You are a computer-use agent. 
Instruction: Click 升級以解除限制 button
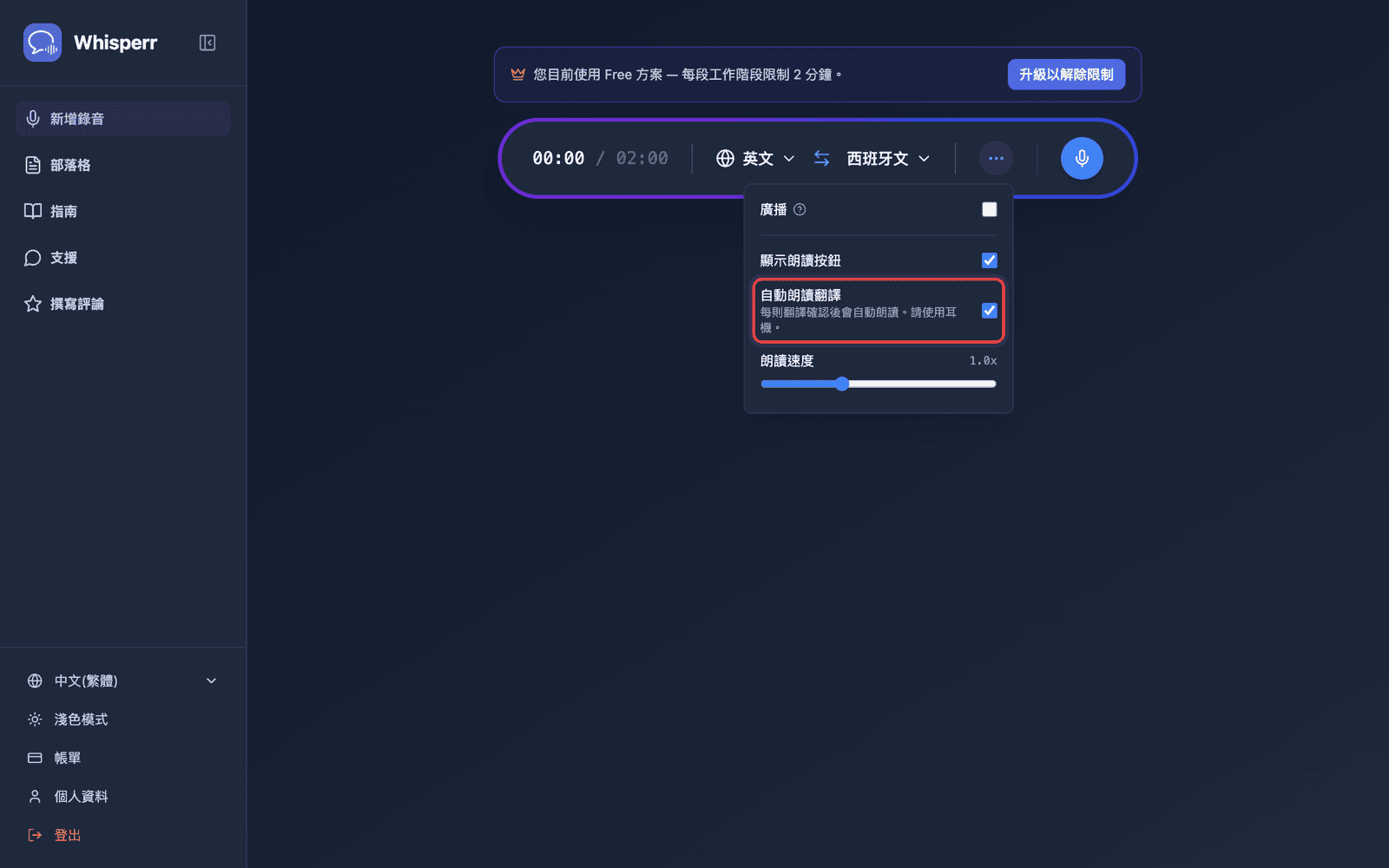[x=1066, y=75]
